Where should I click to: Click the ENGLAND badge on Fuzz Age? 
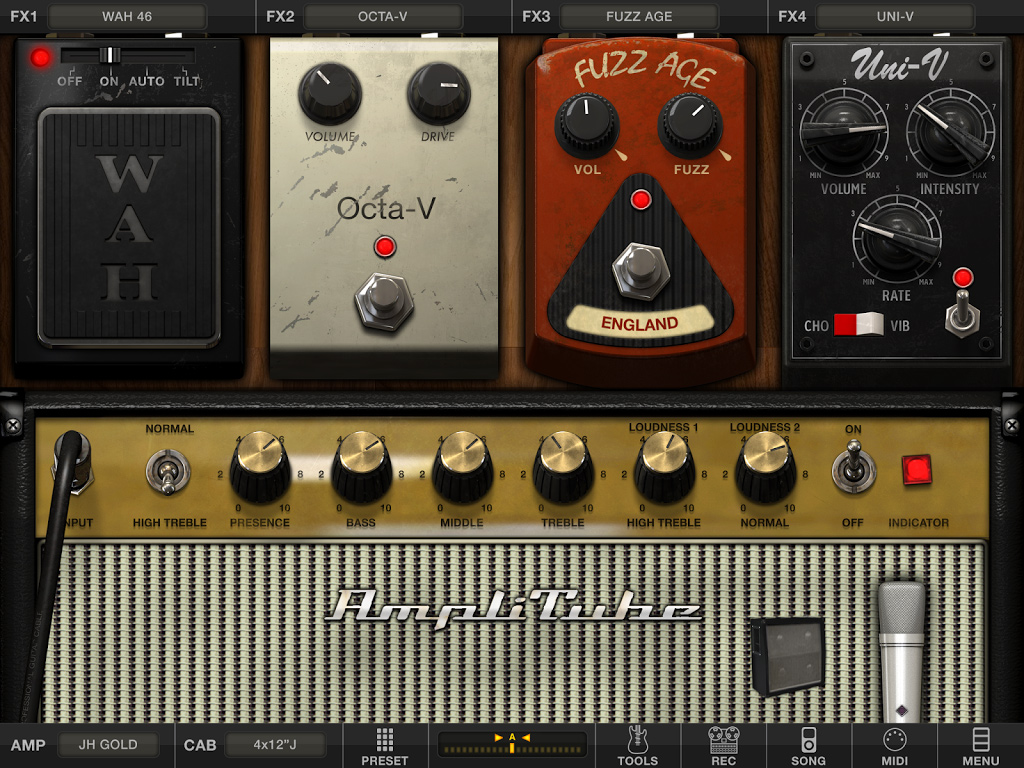pyautogui.click(x=639, y=323)
